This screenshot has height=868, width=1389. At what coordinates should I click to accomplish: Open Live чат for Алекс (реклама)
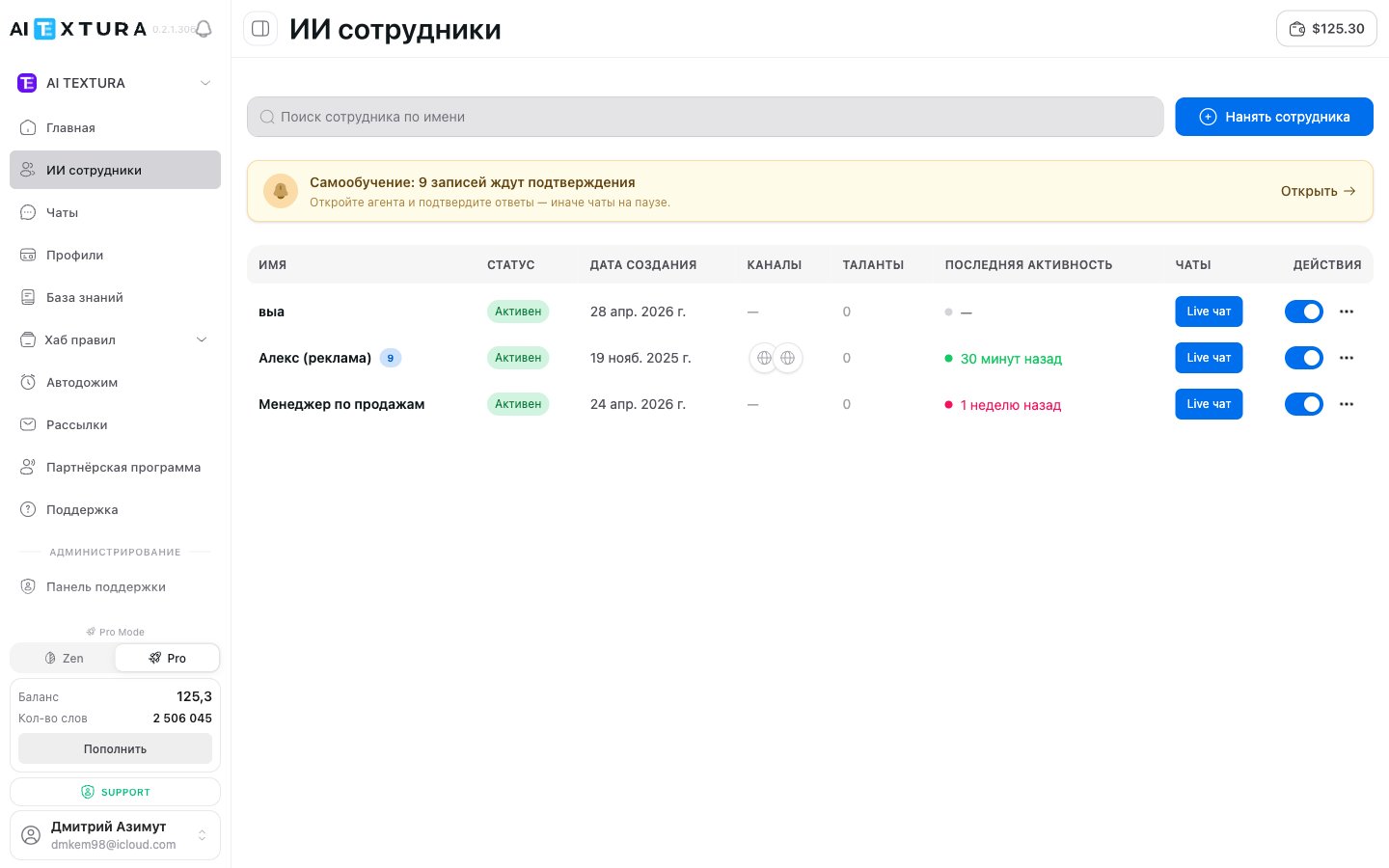tap(1209, 358)
